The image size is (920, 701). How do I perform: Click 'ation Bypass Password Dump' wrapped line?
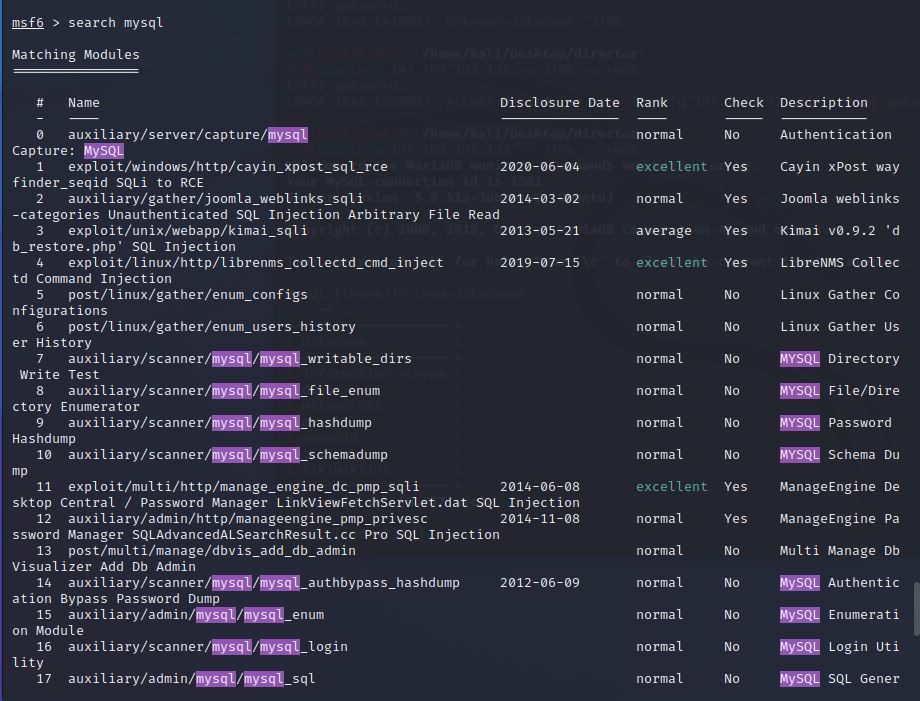pos(116,599)
